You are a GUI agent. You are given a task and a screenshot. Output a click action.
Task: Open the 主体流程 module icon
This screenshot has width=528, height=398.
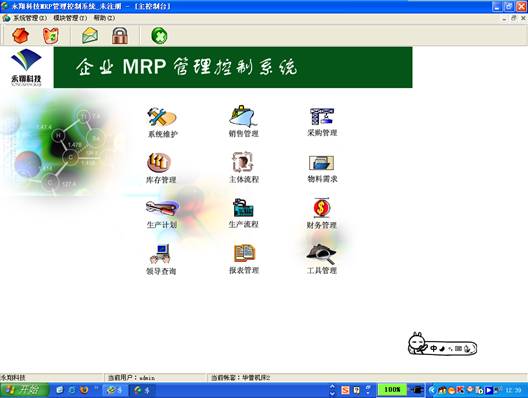click(243, 162)
